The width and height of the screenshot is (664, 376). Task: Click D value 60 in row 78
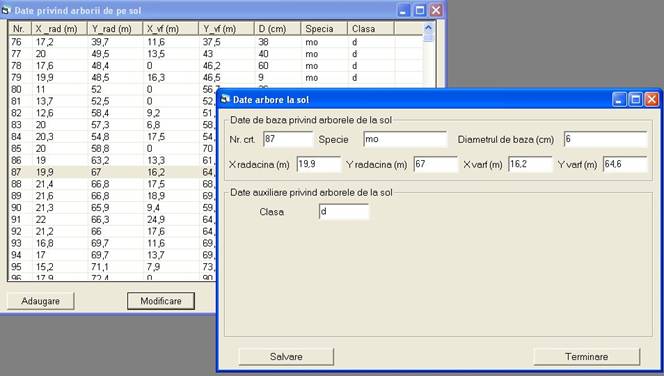click(263, 66)
